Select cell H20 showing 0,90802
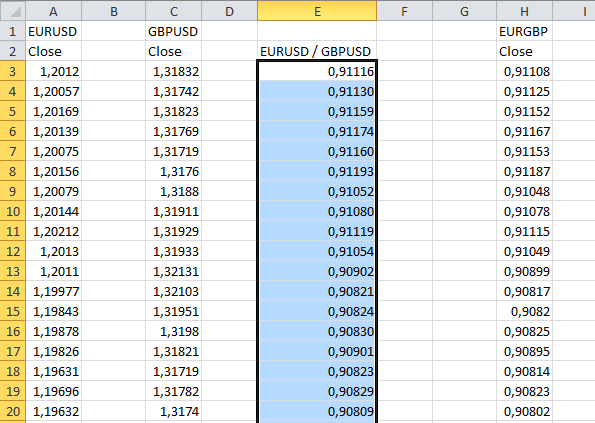This screenshot has width=595, height=423. [524, 411]
